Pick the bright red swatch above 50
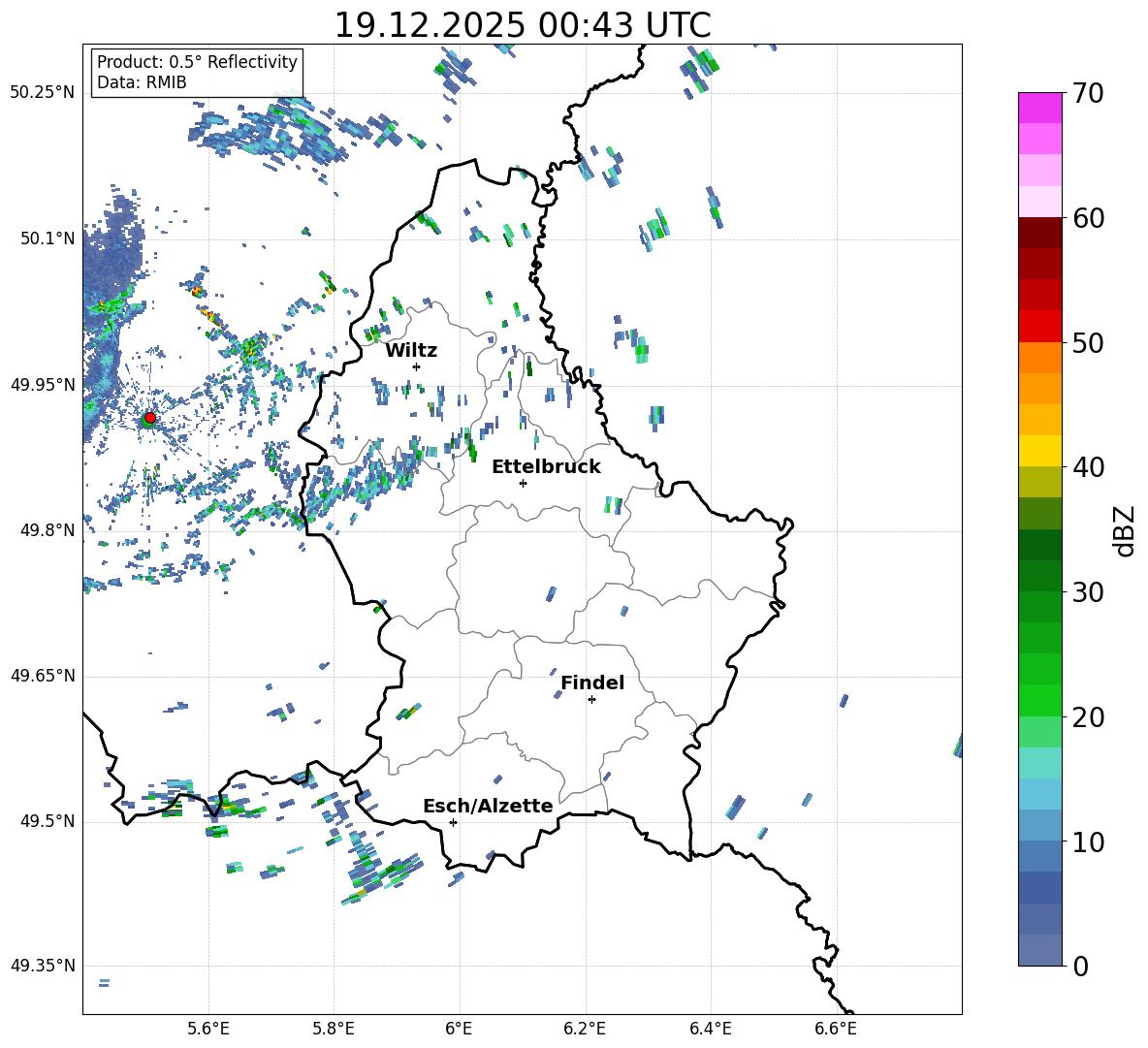The width and height of the screenshot is (1148, 1048). tap(1040, 327)
